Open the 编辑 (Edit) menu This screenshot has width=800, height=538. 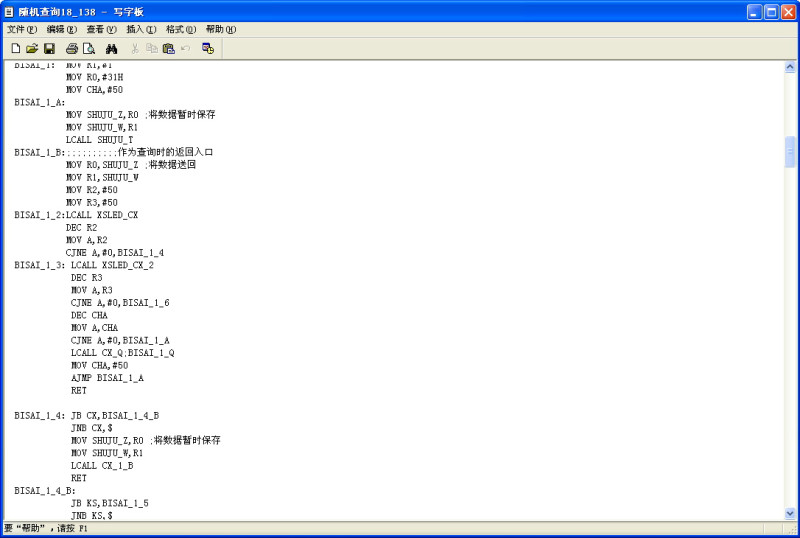[x=61, y=29]
